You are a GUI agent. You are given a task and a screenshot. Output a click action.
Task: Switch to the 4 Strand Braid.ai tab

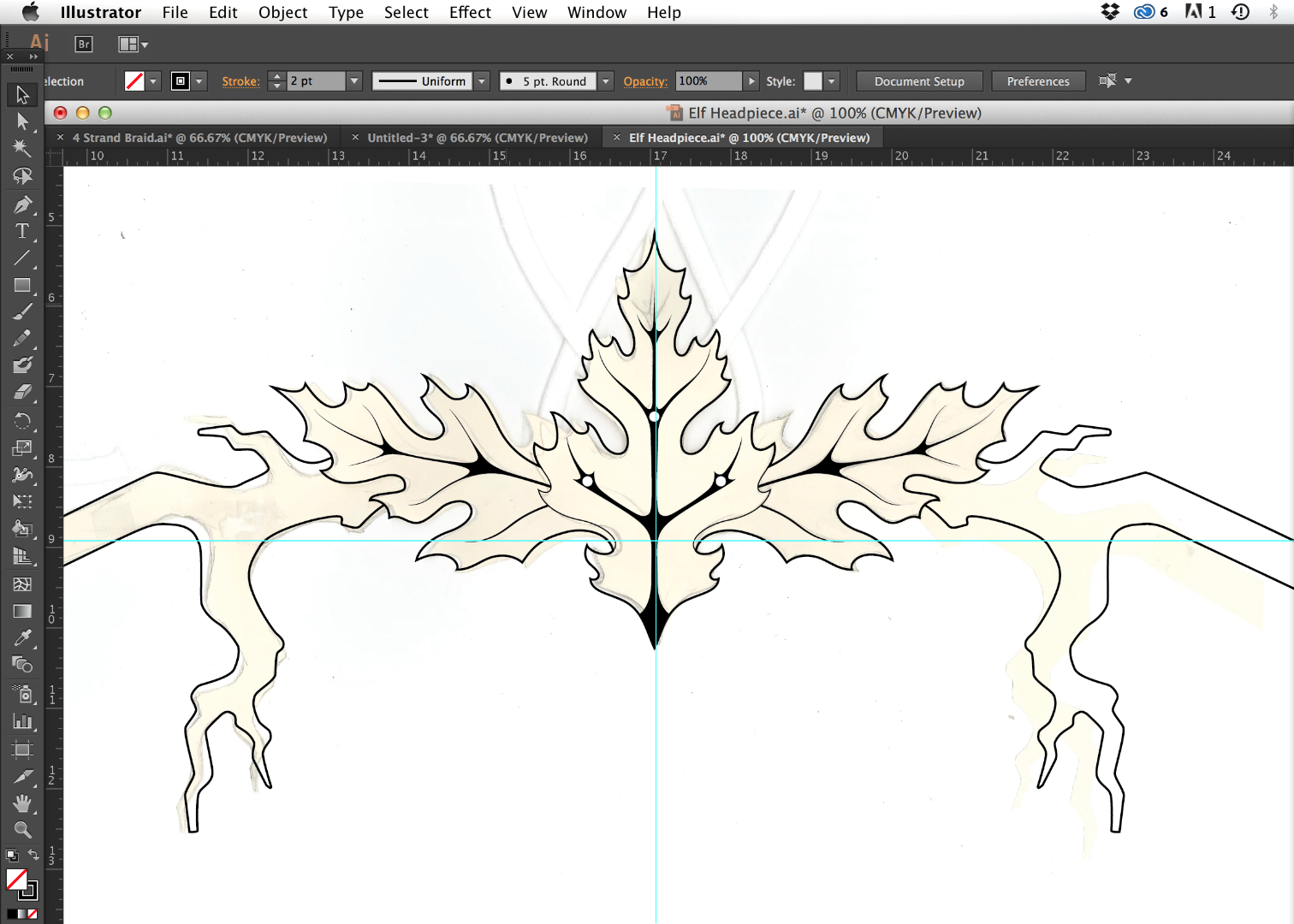pyautogui.click(x=199, y=137)
